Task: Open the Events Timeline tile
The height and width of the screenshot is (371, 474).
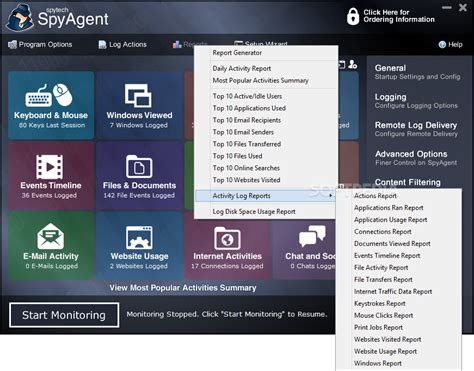Action: point(51,175)
